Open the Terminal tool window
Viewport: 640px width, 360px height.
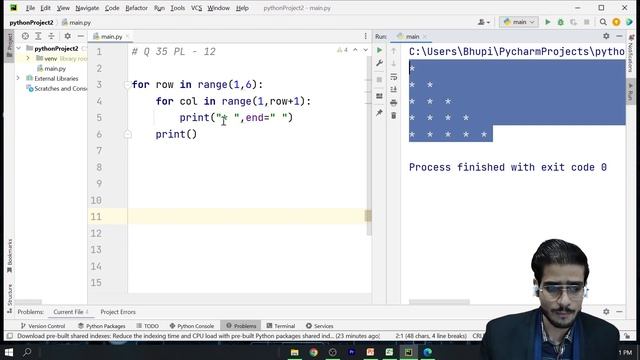(x=281, y=326)
